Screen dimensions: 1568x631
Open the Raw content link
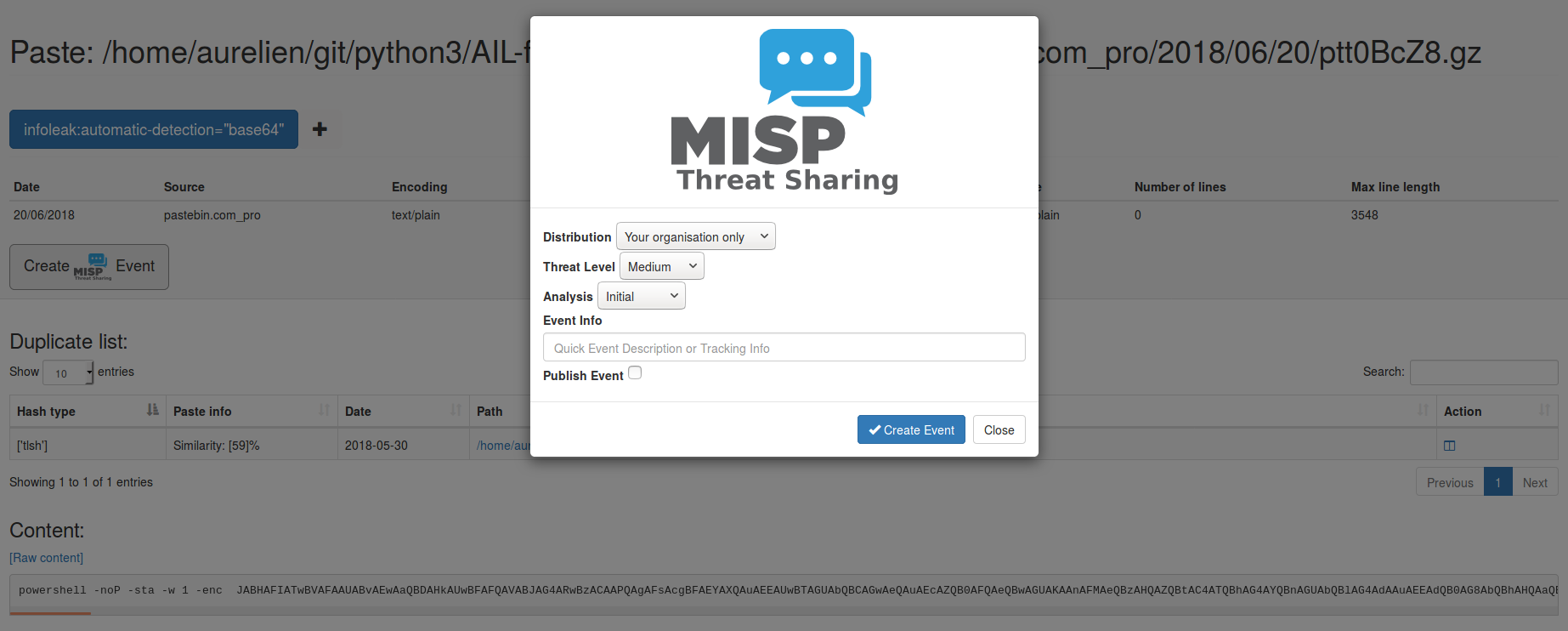pos(47,558)
